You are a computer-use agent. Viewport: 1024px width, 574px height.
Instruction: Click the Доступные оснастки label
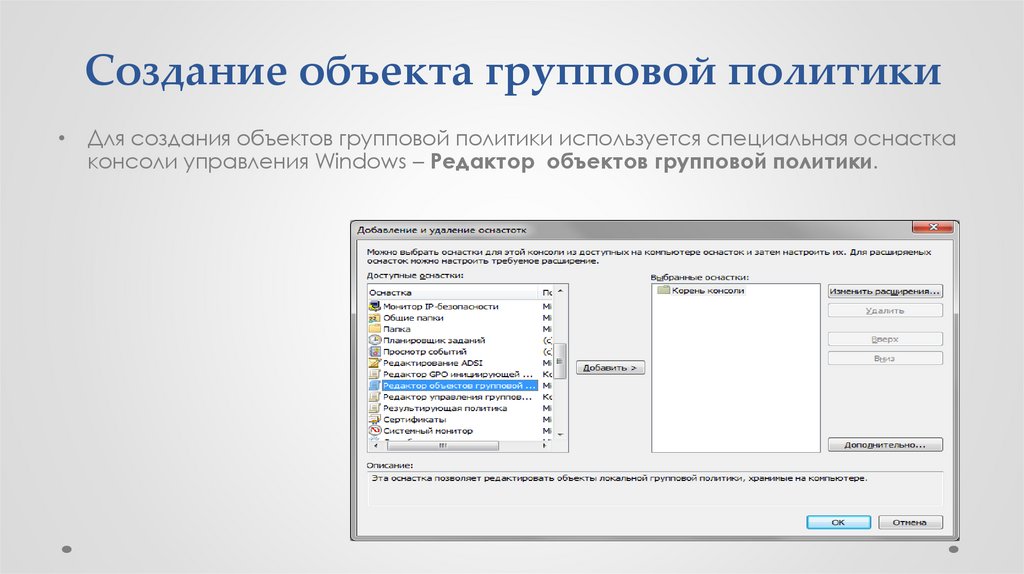415,276
